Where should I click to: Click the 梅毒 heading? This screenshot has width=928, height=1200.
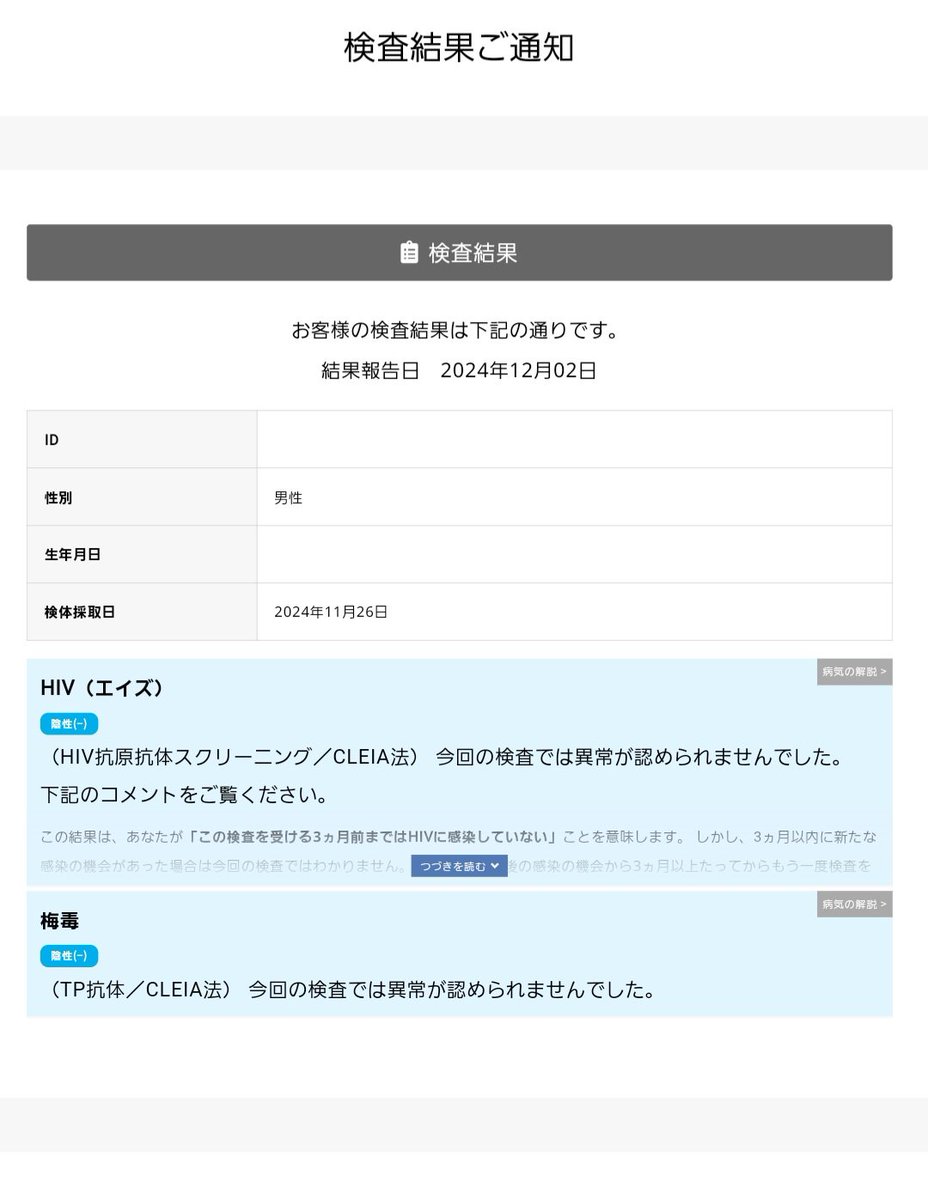[60, 920]
